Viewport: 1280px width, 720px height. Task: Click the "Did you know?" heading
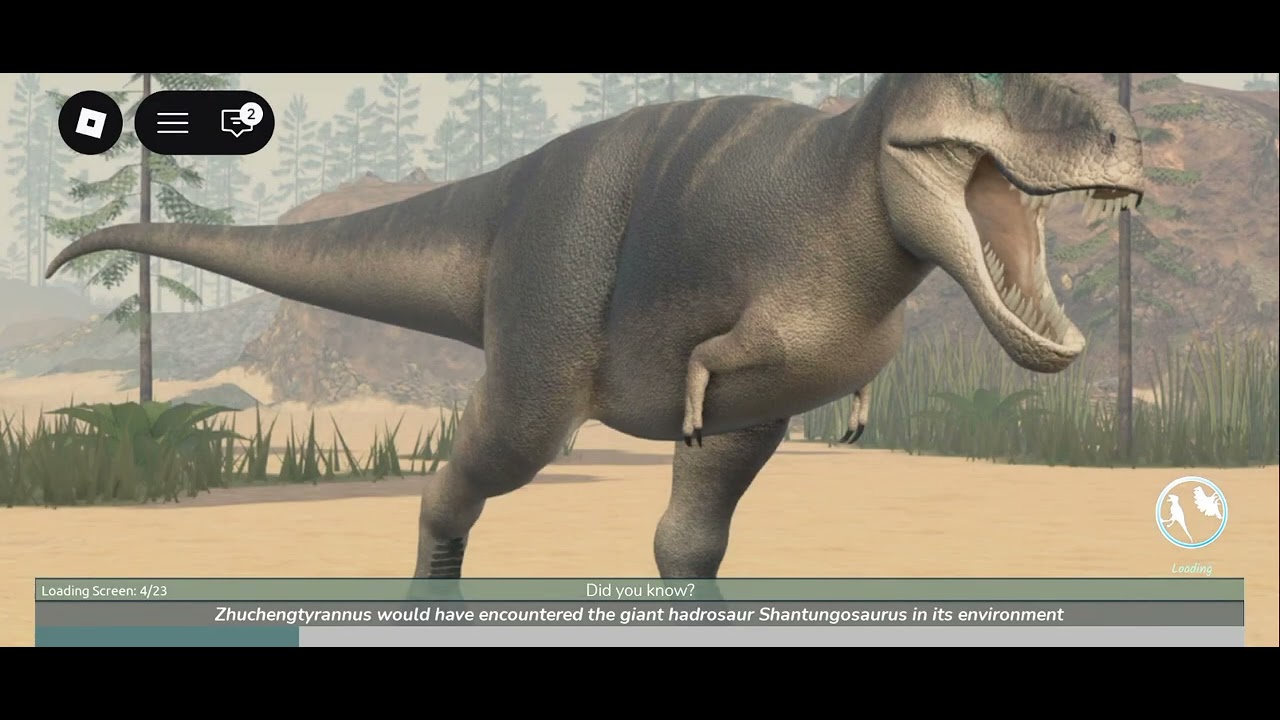640,591
